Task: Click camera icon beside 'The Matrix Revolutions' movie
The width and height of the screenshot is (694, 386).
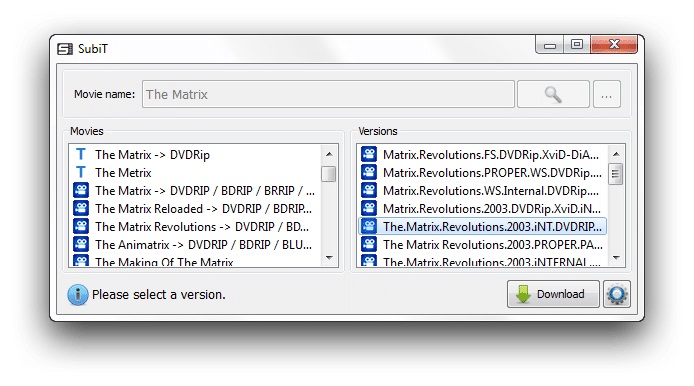Action: point(81,226)
